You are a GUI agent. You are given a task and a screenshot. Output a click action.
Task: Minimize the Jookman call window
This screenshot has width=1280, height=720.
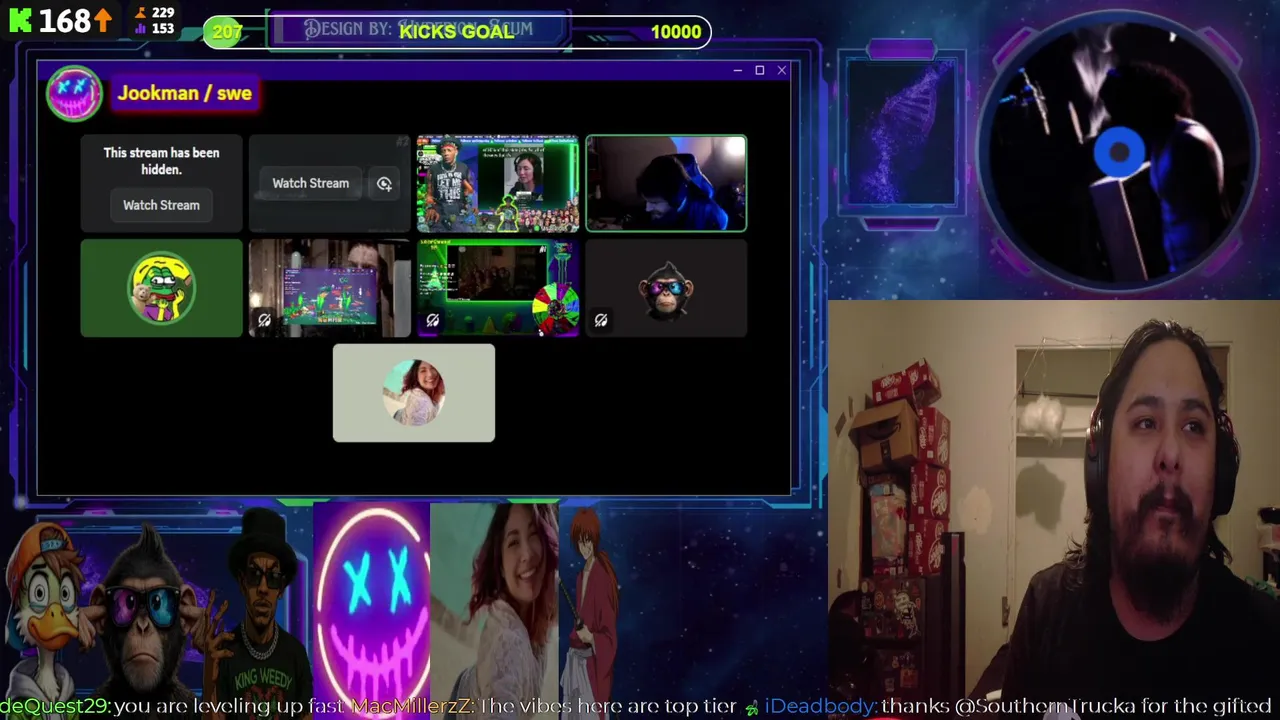737,70
